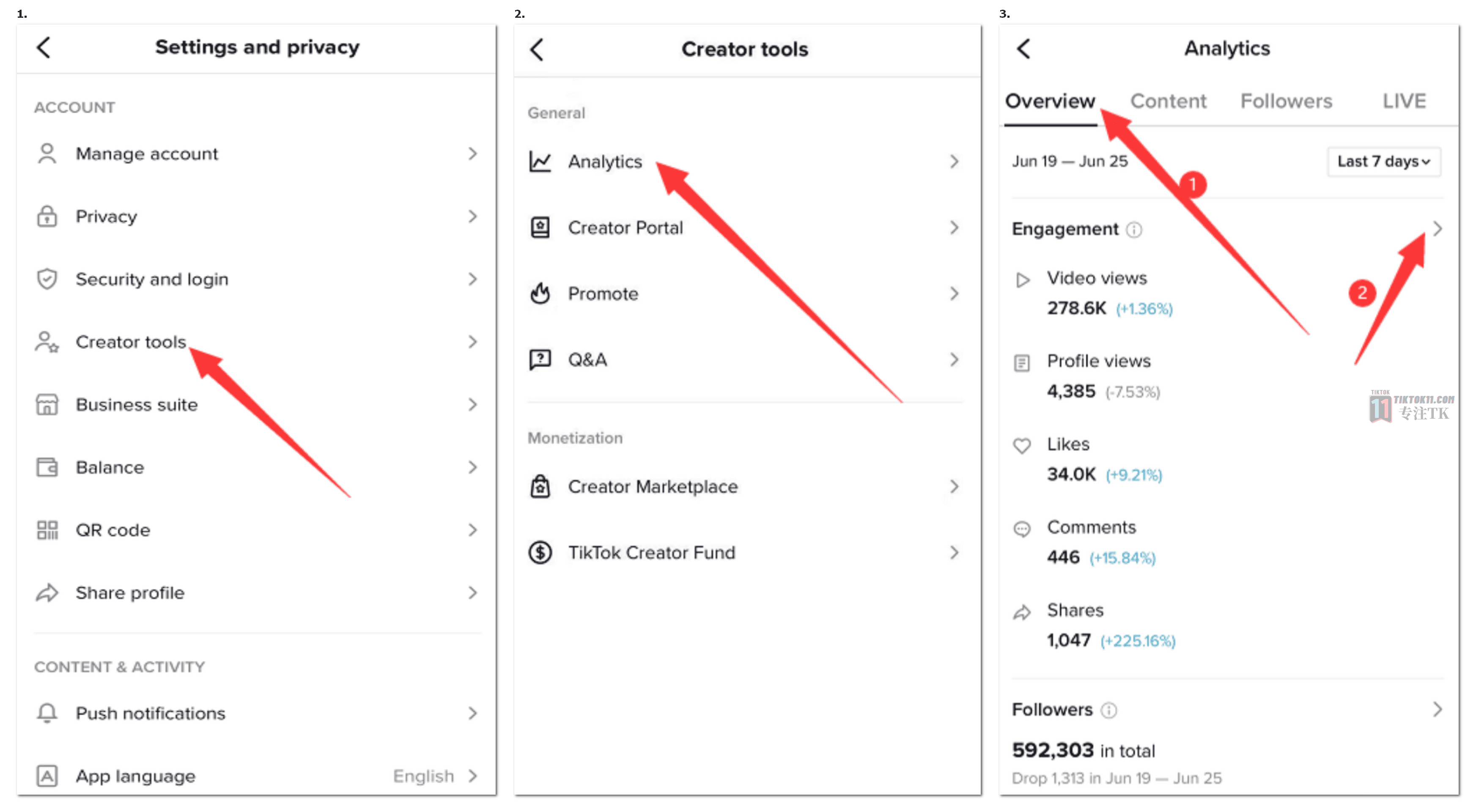The width and height of the screenshot is (1476, 812).
Task: Go back from Analytics screen
Action: click(x=1023, y=49)
